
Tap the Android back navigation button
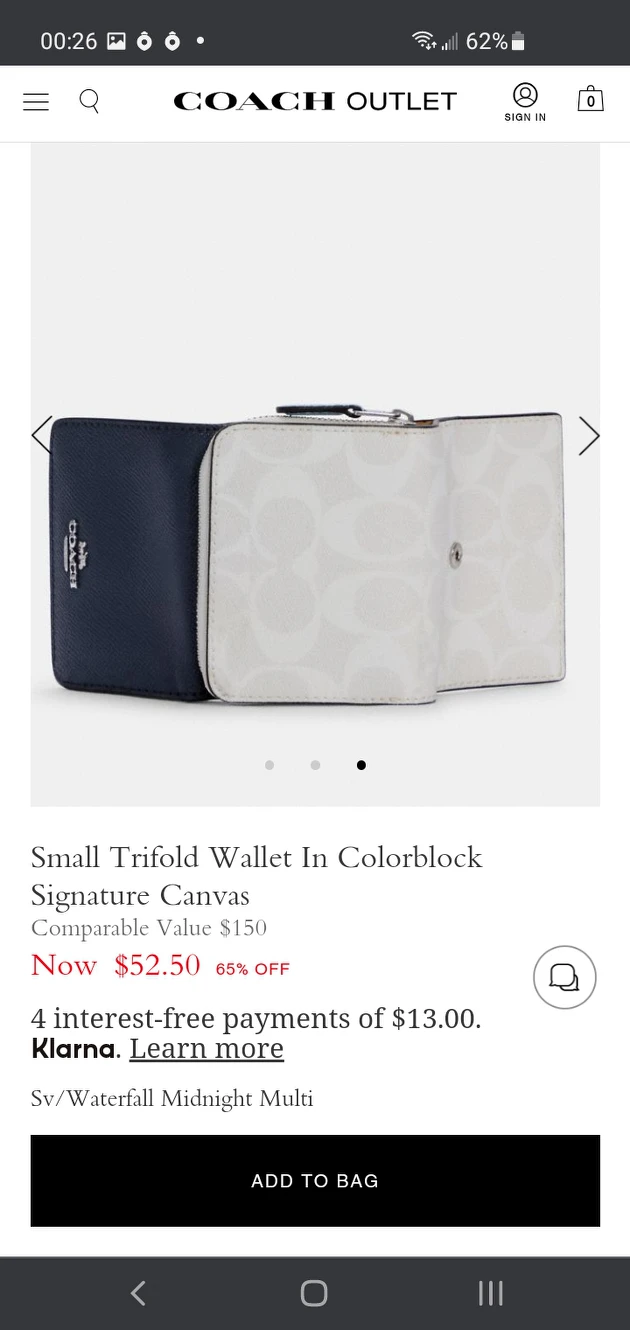pyautogui.click(x=138, y=1293)
